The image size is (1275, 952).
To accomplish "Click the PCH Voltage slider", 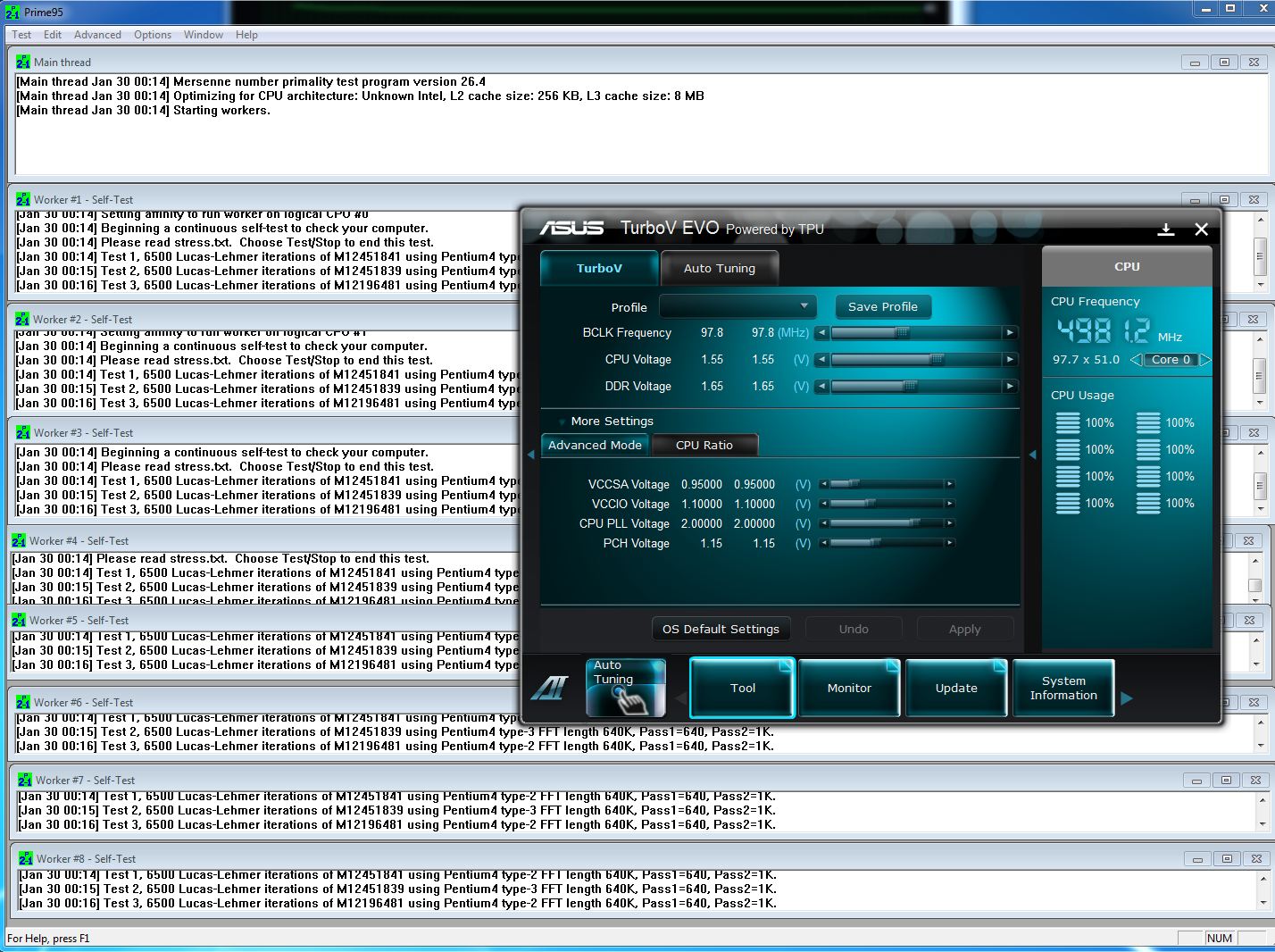I will [x=887, y=543].
